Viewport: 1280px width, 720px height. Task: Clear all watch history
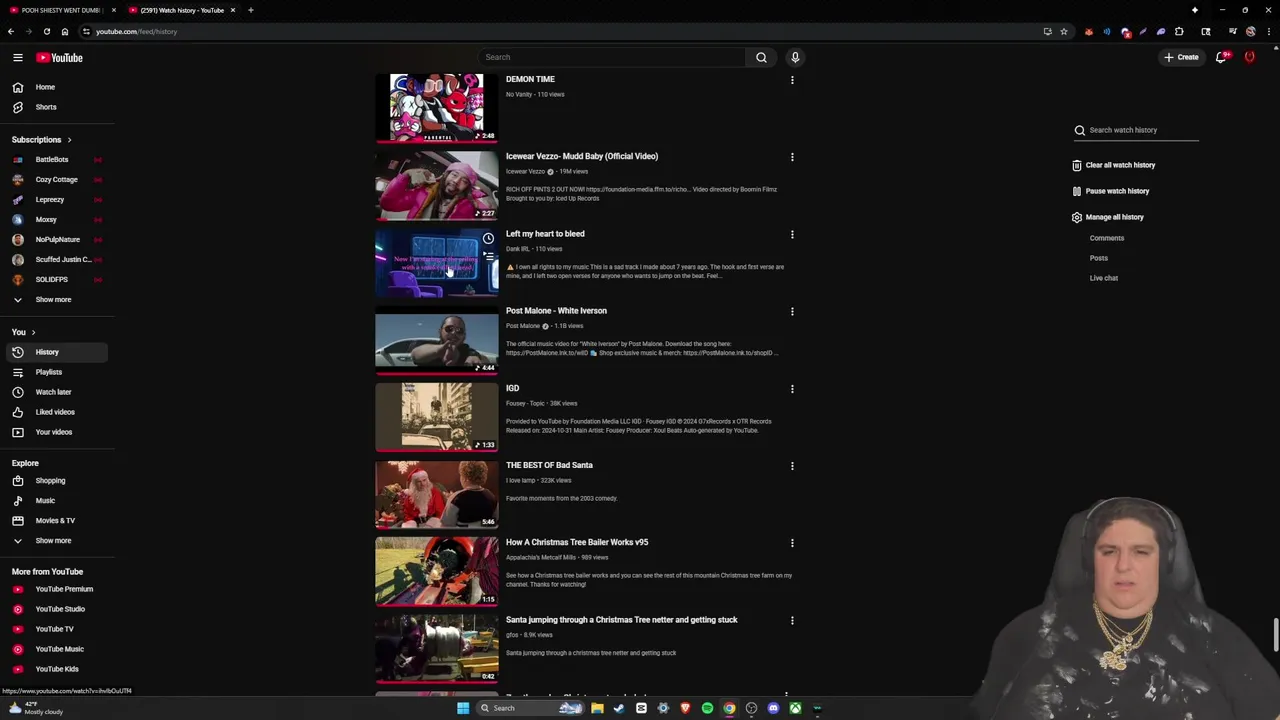1113,165
